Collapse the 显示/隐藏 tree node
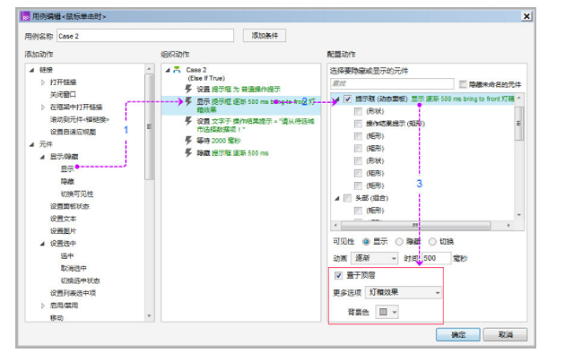 43,157
